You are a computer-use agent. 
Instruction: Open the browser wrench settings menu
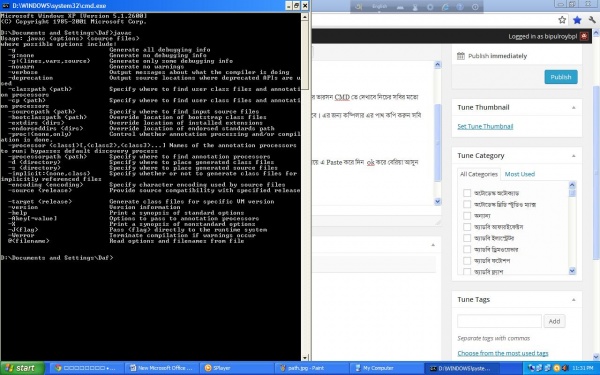coord(592,20)
